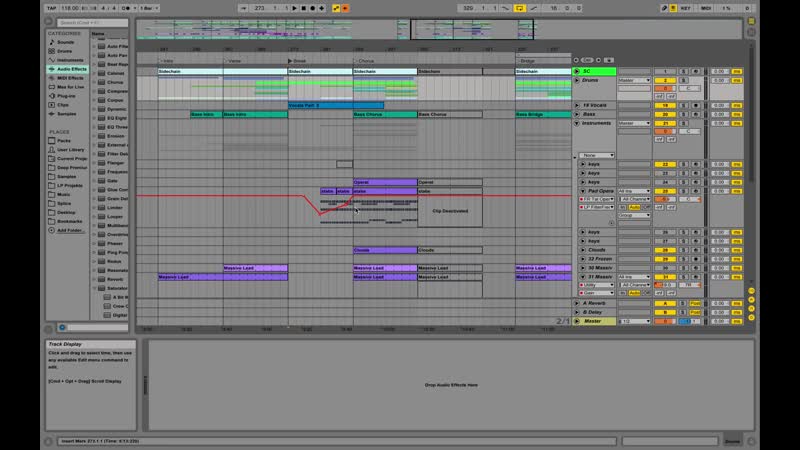Click the Draw Mode pencil icon
This screenshot has height=450, width=800.
[664, 8]
